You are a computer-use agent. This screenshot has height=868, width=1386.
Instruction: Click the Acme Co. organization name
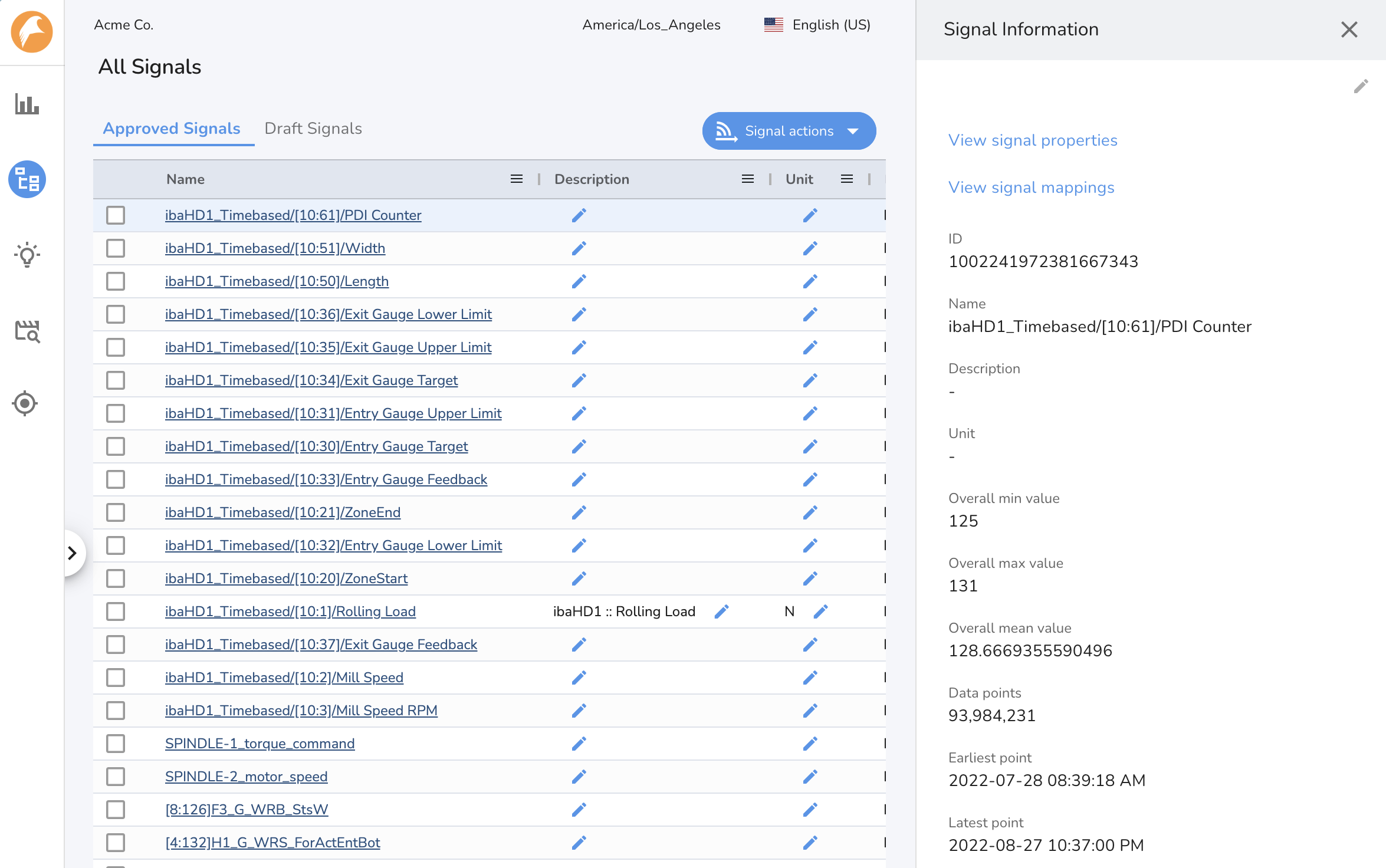pos(124,25)
